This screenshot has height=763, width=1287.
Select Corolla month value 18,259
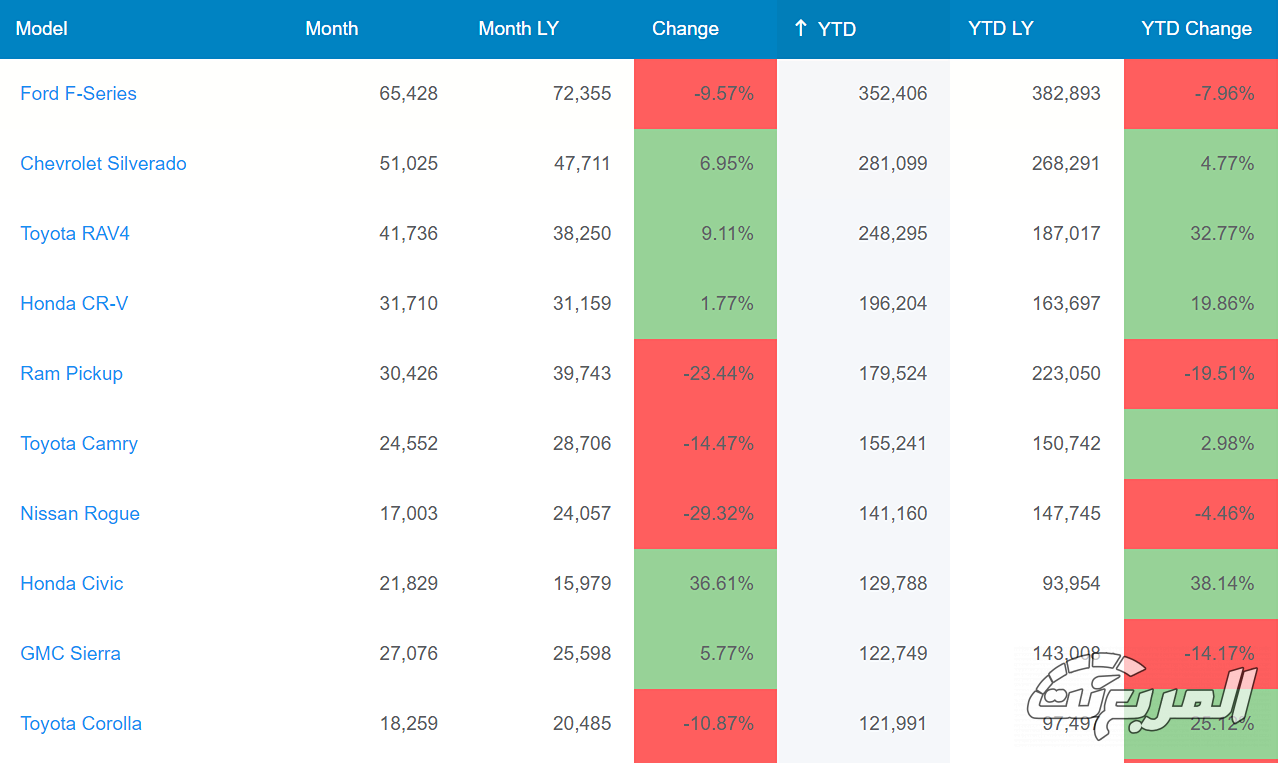click(x=408, y=723)
